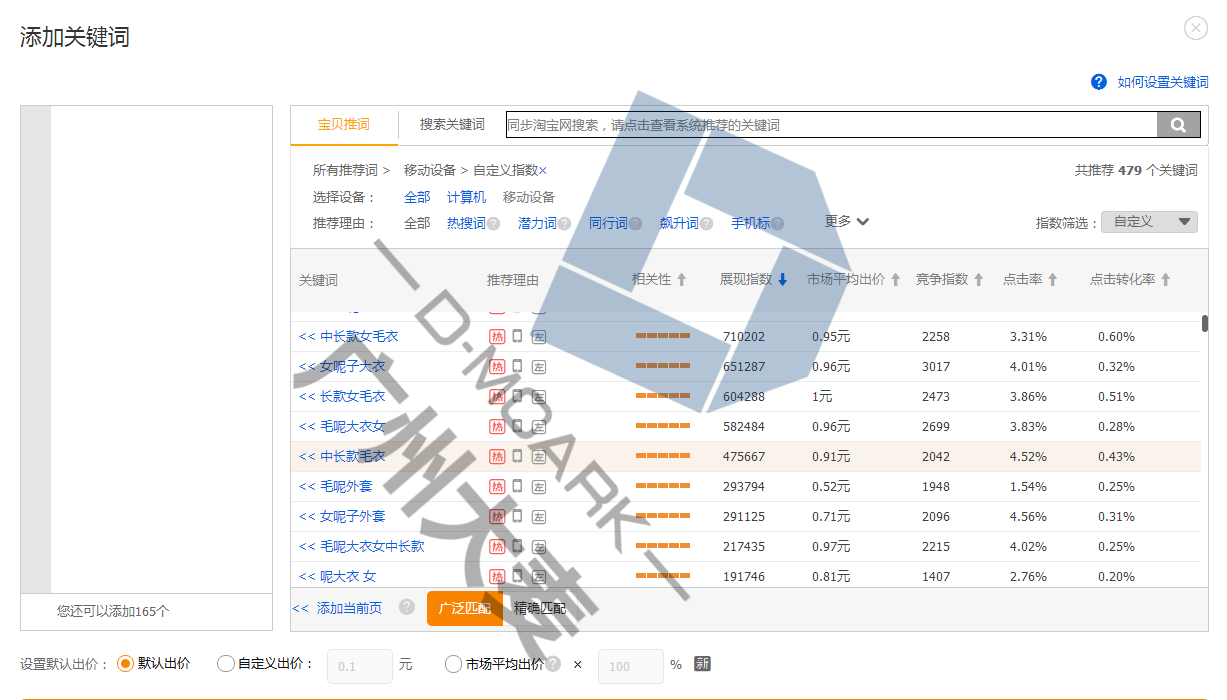Viewport: 1227px width, 700px height.
Task: Click the help icon beside 飙升词
Action: point(706,224)
